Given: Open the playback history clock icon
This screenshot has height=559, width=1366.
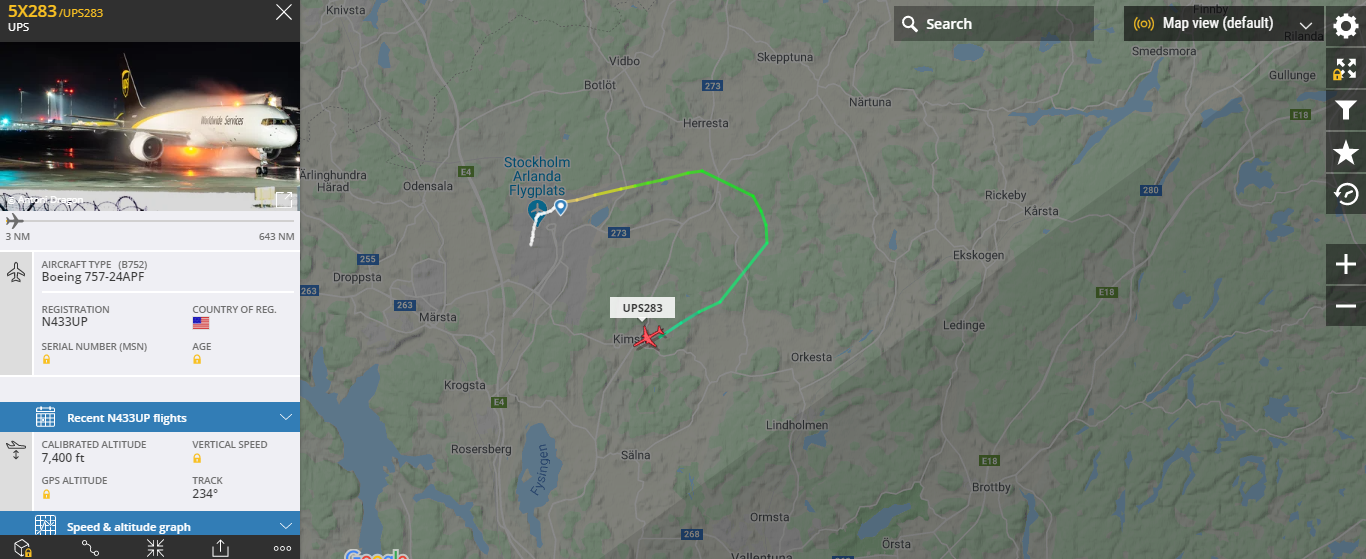Looking at the screenshot, I should pyautogui.click(x=1346, y=194).
